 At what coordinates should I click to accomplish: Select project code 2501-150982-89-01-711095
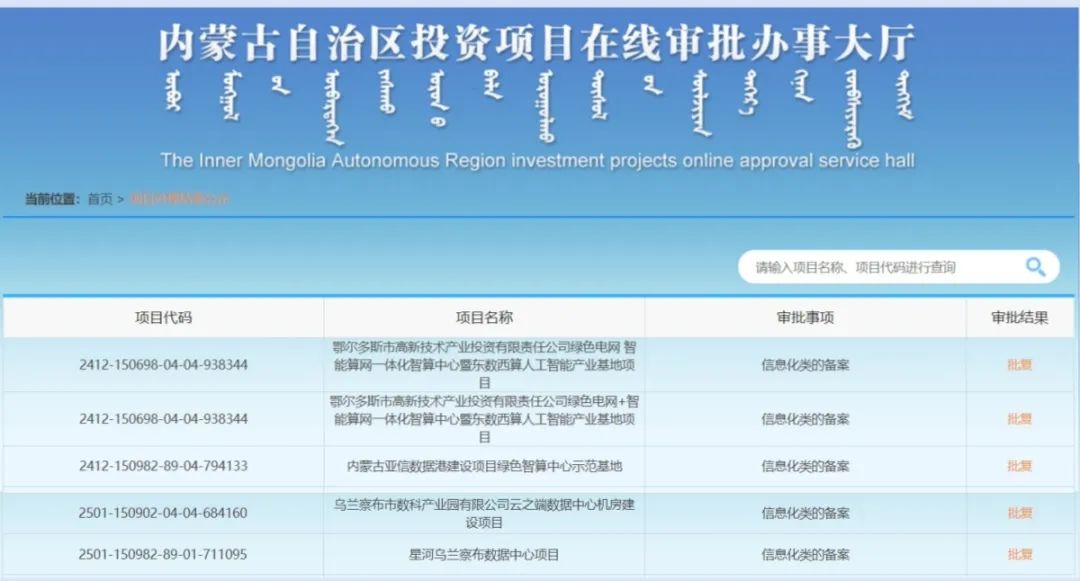[163, 554]
